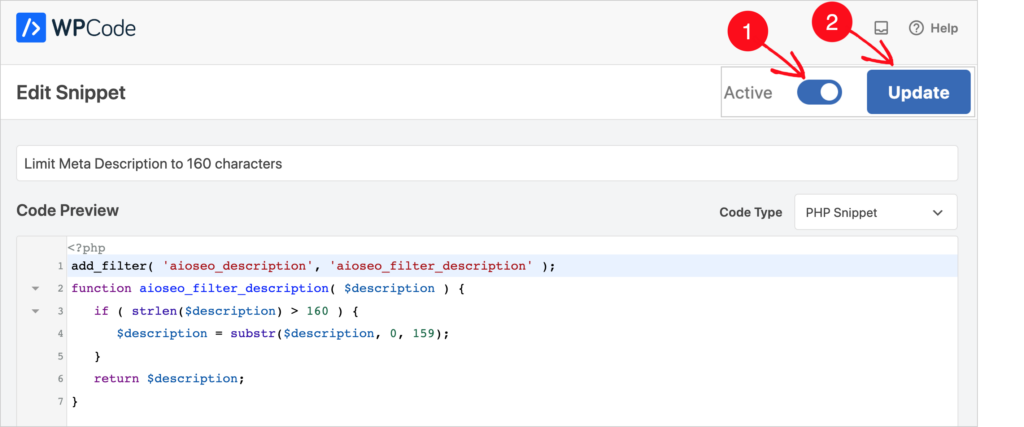Click the red annotation badge 2
1024x427 pixels.
[x=833, y=23]
